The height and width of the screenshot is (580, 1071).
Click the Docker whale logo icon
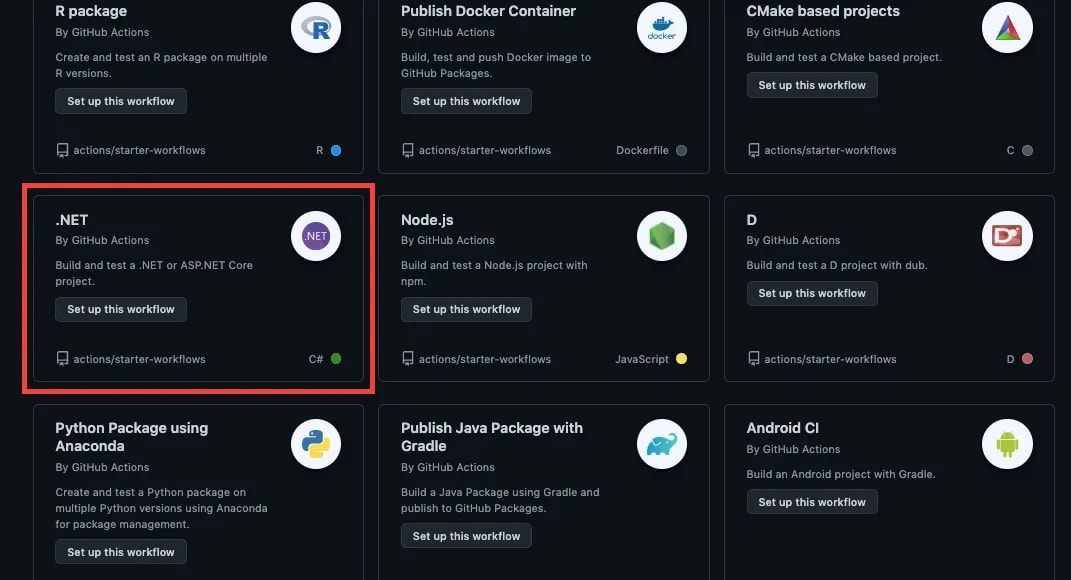pos(661,28)
